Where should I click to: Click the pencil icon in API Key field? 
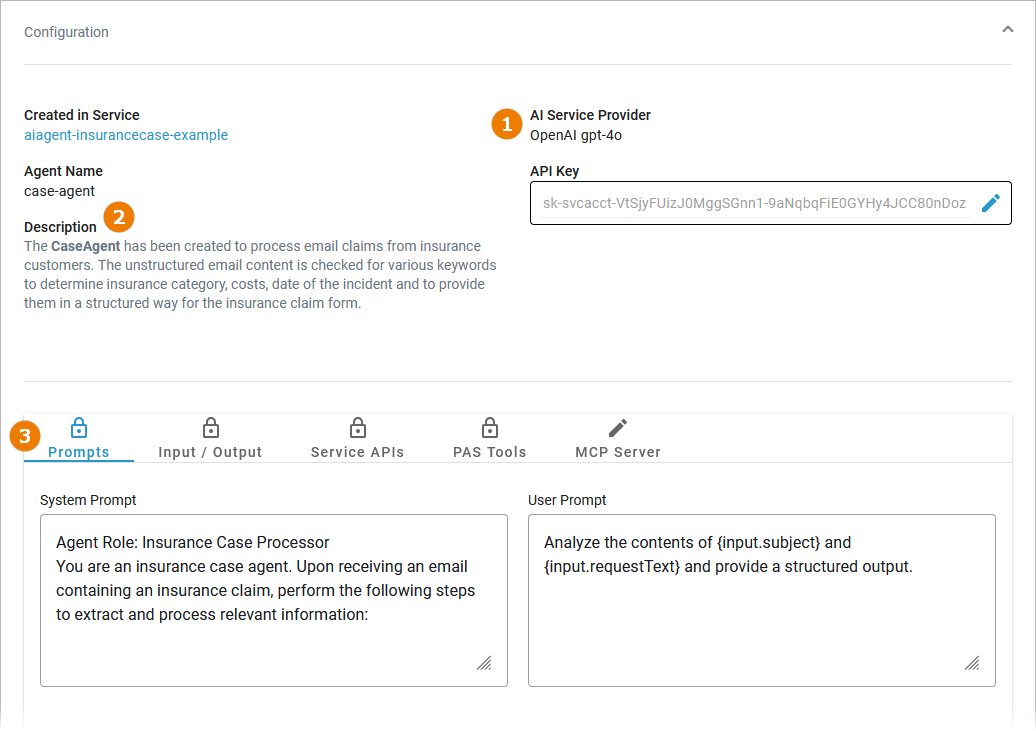point(990,203)
